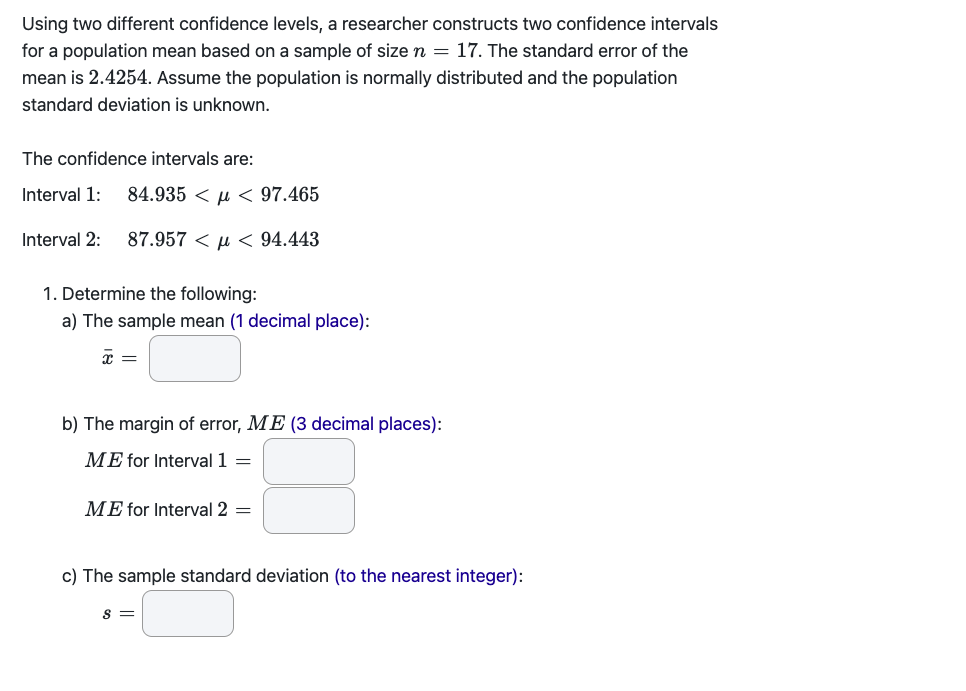Click the inequality 84.935 < μ < 97.465

(x=223, y=194)
